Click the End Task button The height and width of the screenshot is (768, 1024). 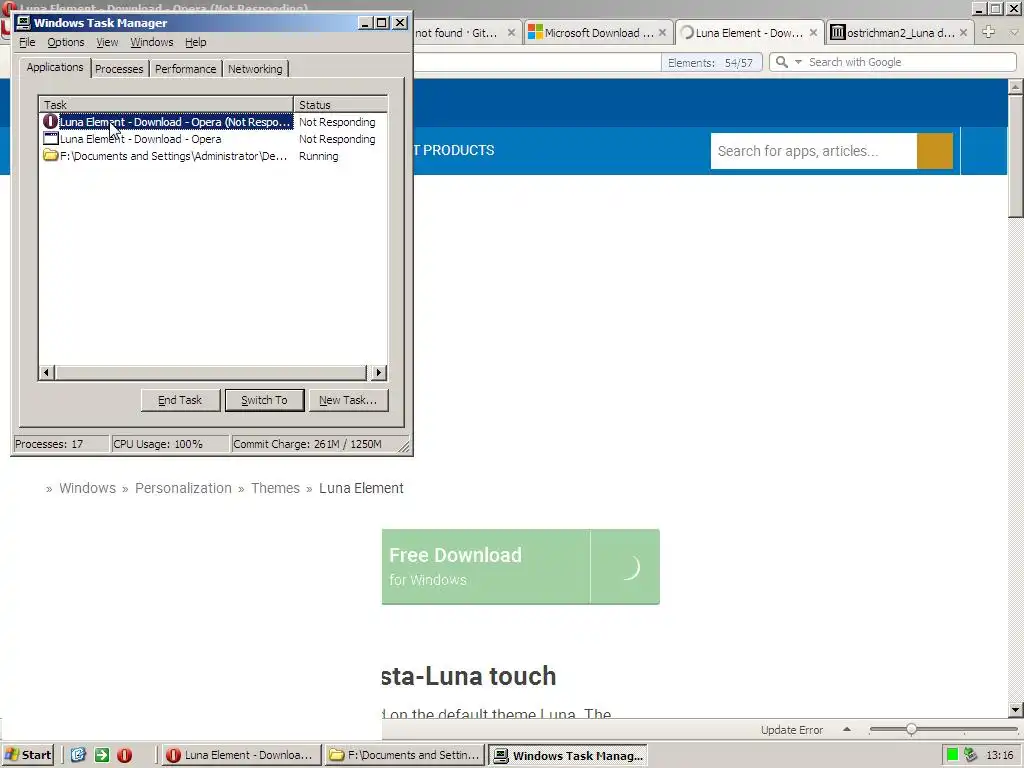pyautogui.click(x=180, y=400)
